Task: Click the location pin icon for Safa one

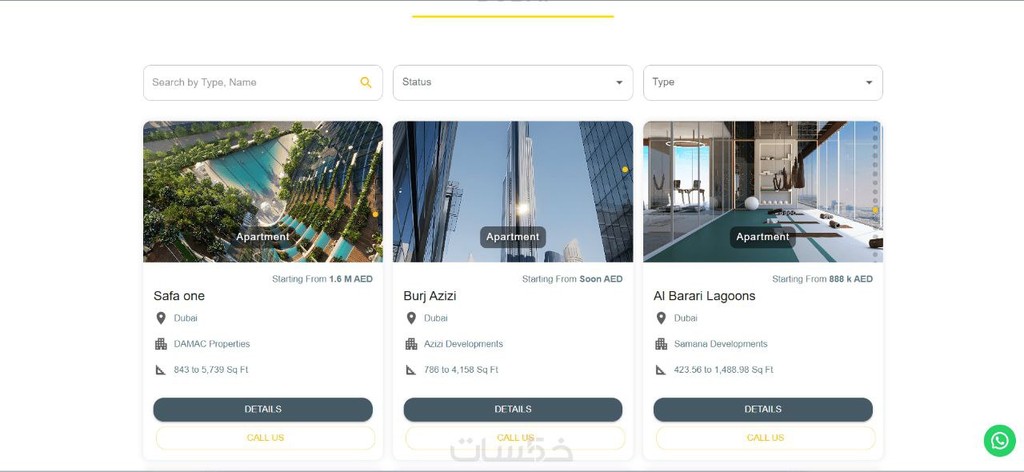Action: tap(161, 318)
